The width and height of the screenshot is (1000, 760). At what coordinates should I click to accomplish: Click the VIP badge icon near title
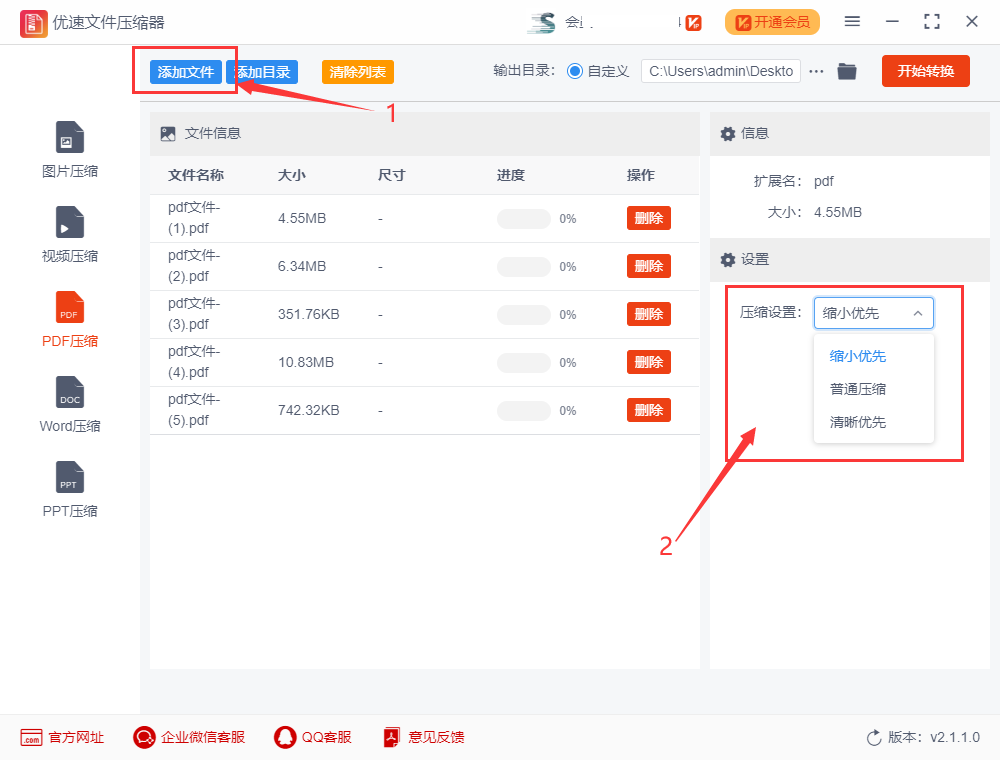pos(693,23)
